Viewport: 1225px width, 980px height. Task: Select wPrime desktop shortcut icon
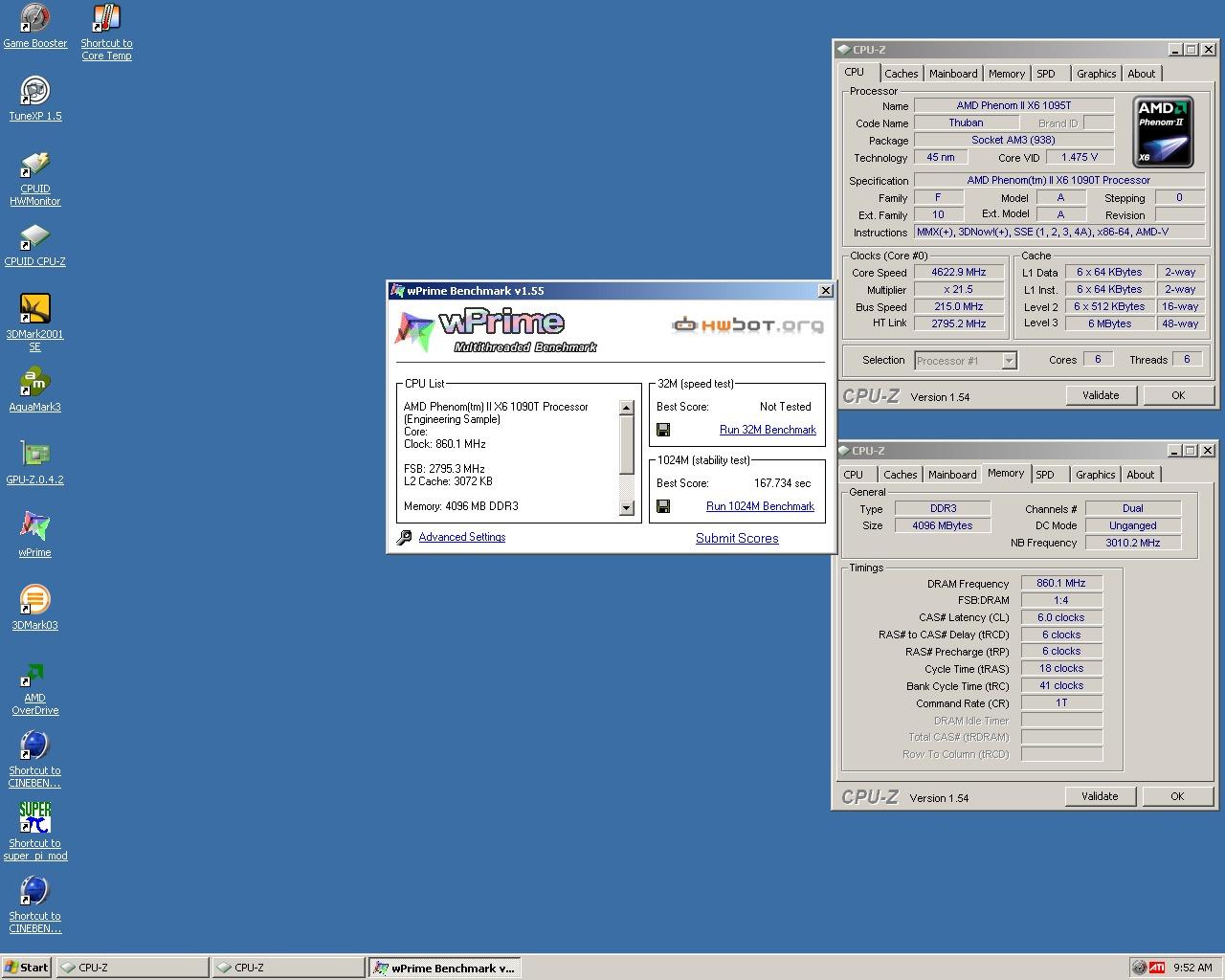pyautogui.click(x=35, y=535)
